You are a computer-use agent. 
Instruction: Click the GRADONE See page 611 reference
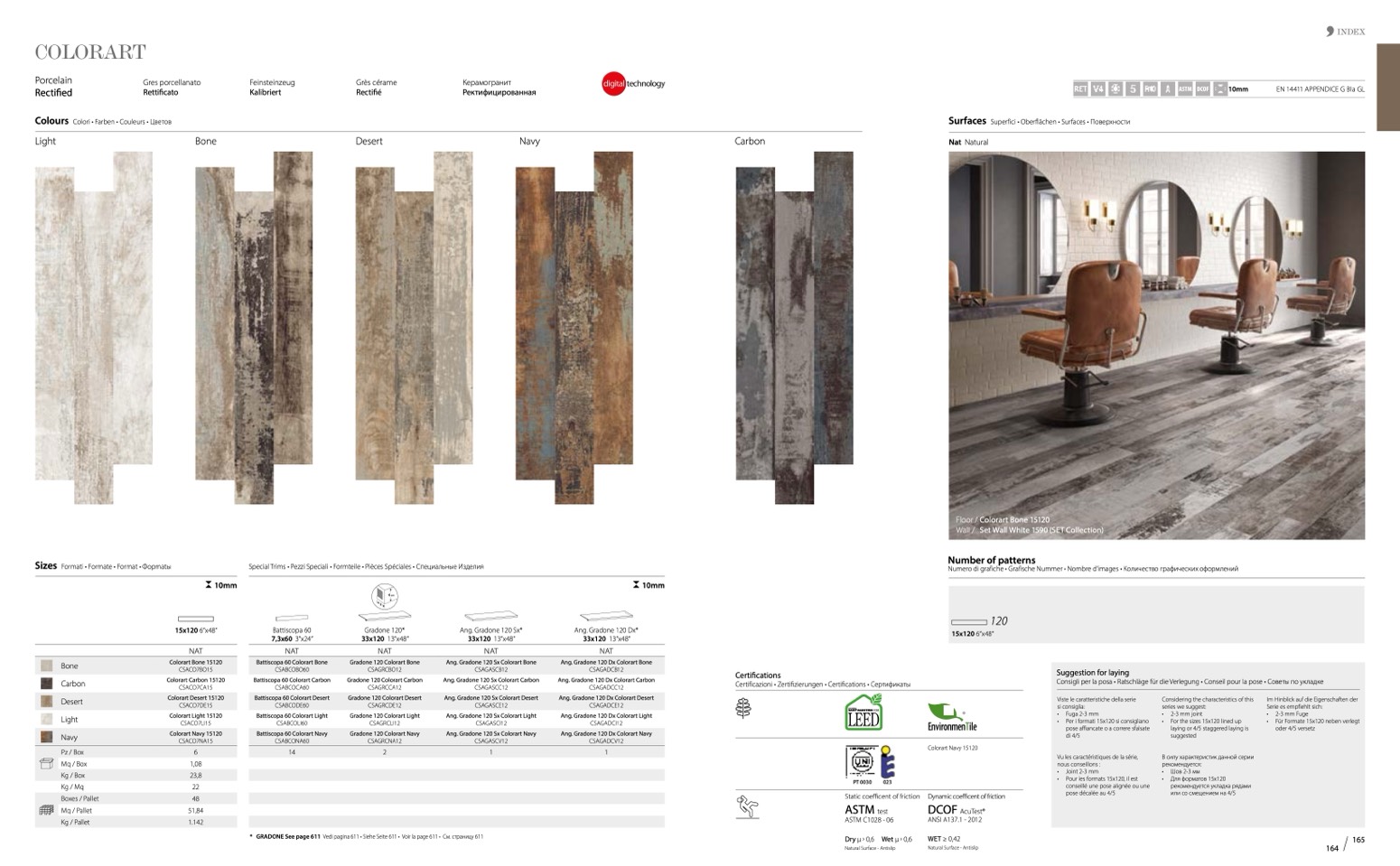[287, 837]
